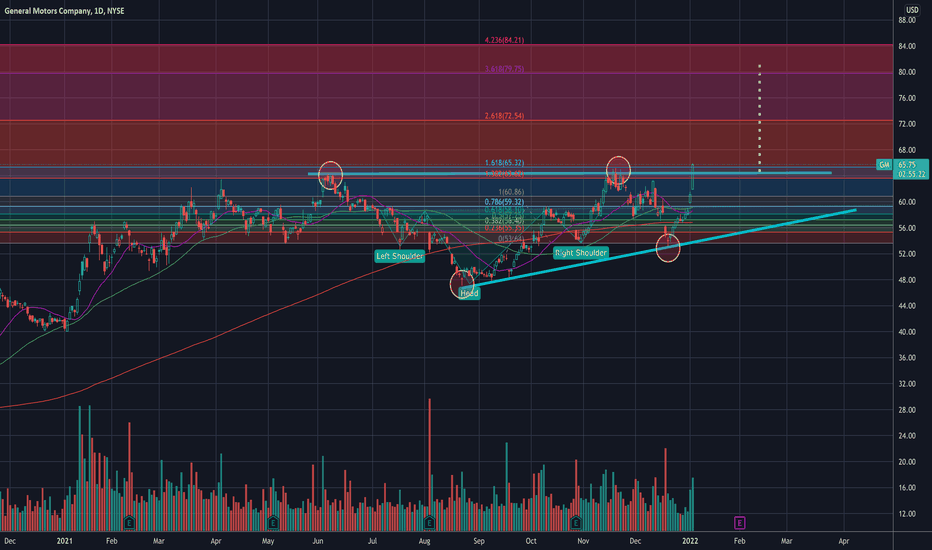Select the Head text label
The image size is (932, 550).
coord(469,293)
